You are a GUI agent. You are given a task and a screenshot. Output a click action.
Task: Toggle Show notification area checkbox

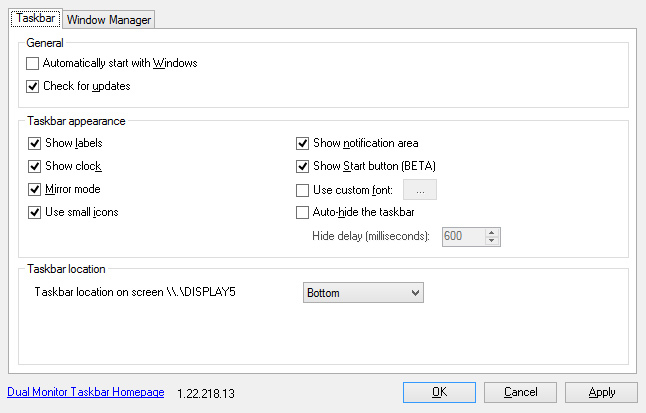tap(302, 143)
